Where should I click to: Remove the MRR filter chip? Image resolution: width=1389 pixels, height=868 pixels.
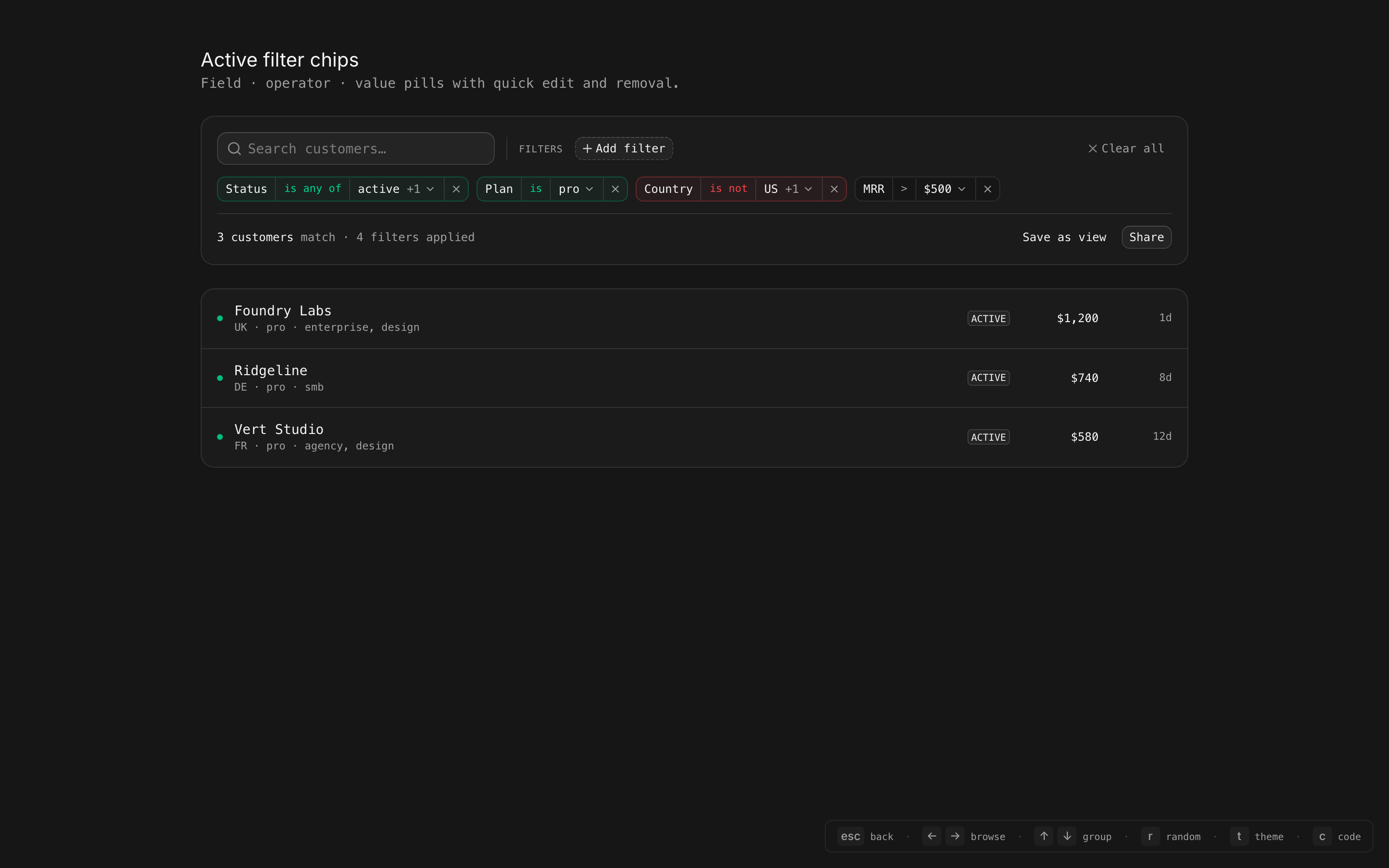pos(987,189)
